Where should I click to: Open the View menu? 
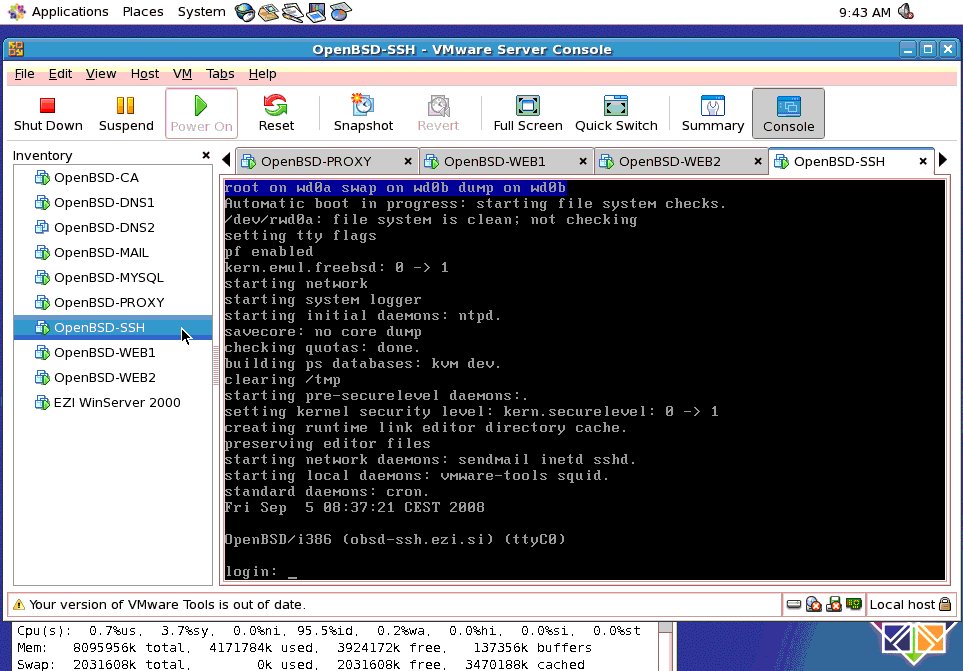101,74
